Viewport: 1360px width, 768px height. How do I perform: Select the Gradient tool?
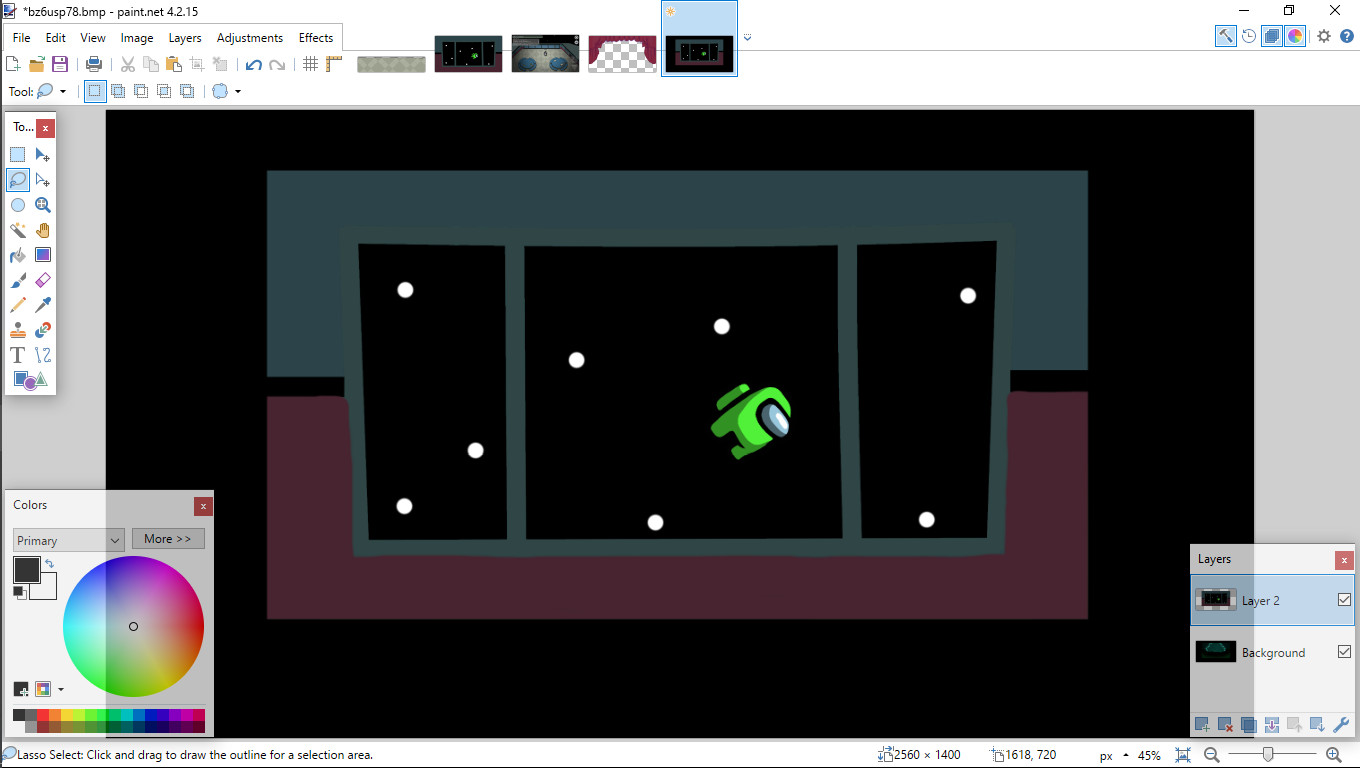42,254
